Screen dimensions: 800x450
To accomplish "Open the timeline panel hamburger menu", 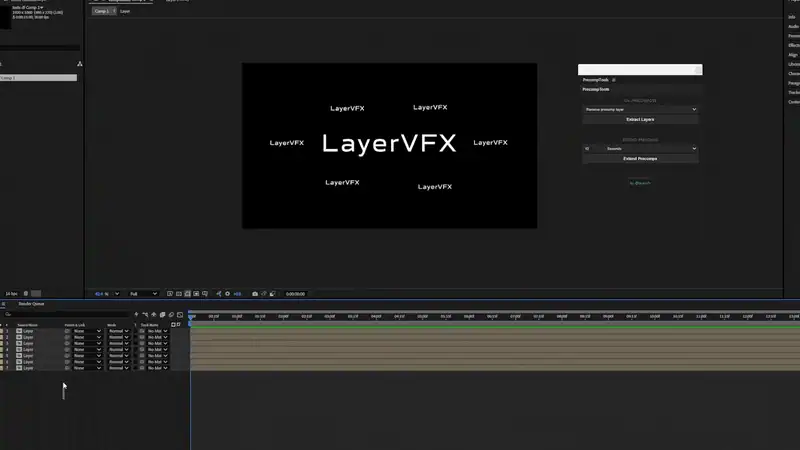I will 3,304.
